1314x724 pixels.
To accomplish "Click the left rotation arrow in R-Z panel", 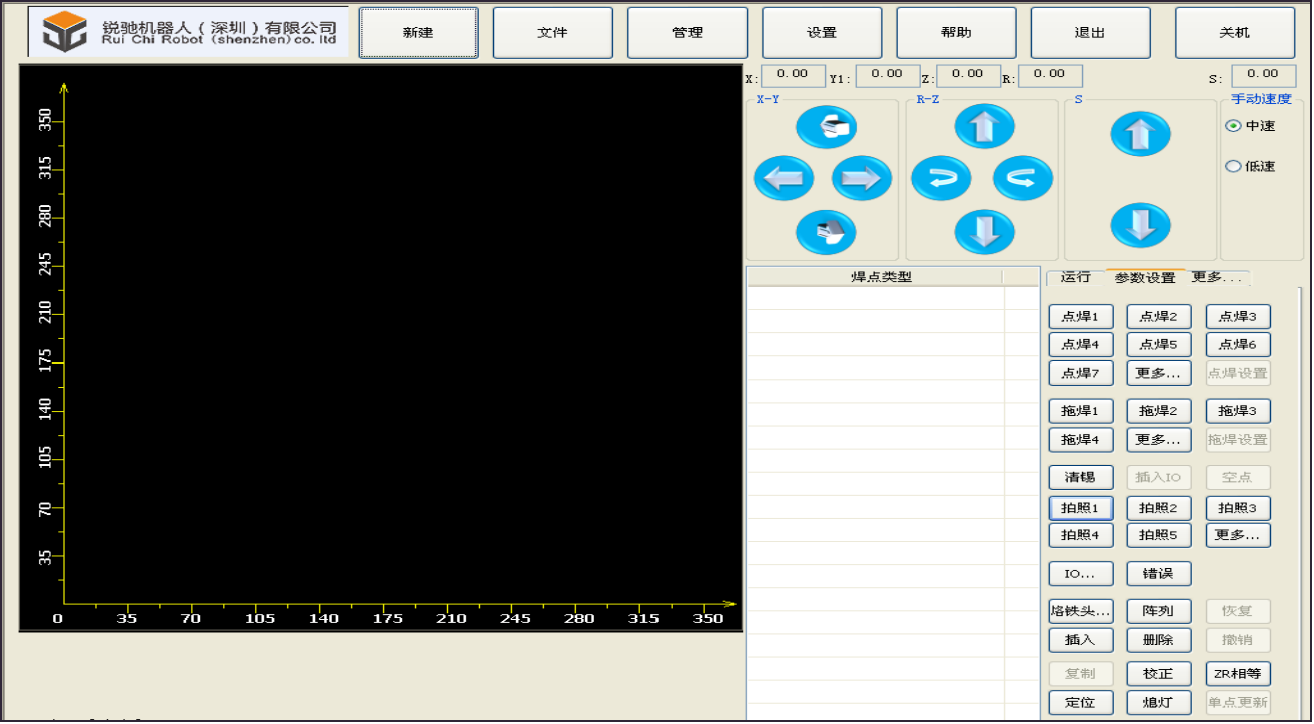I will [941, 179].
